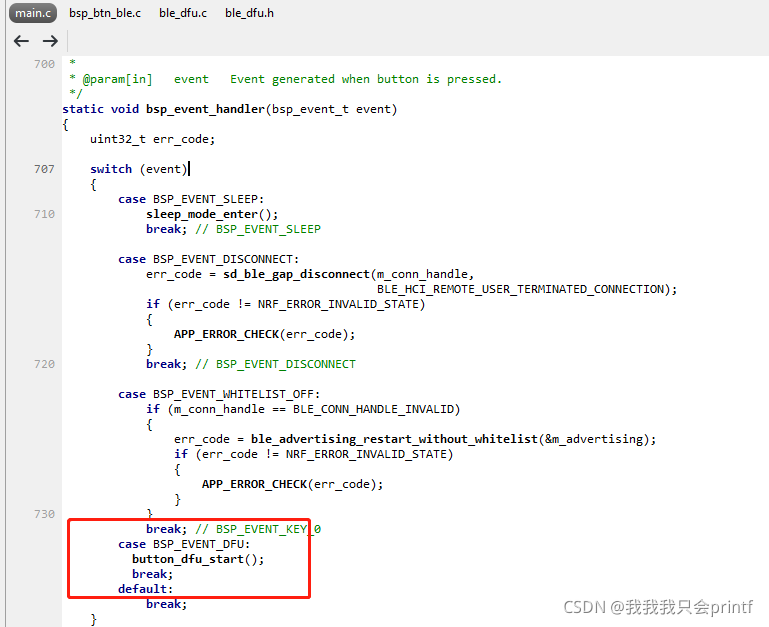Click line number 730 in gutter

(x=44, y=514)
